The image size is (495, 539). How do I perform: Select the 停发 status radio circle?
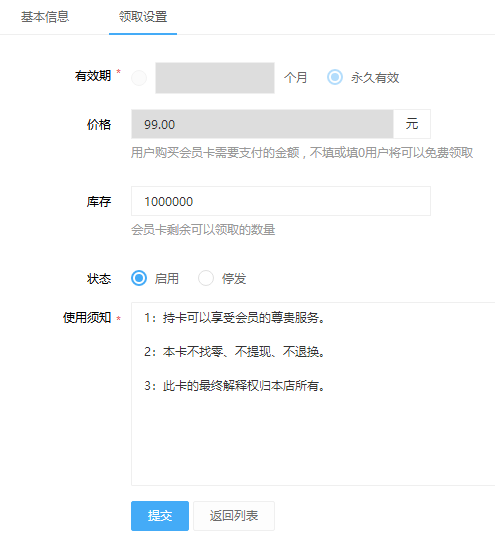(206, 278)
